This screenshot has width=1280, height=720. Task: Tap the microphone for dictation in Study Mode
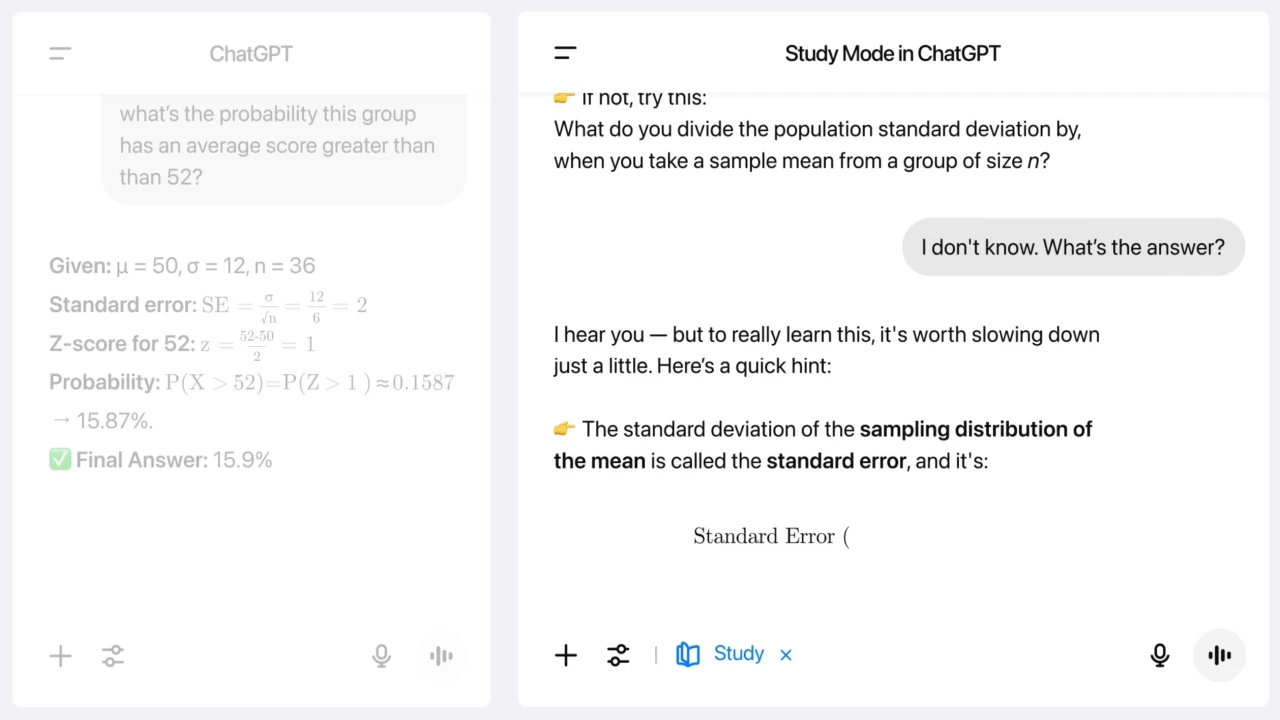click(1159, 655)
